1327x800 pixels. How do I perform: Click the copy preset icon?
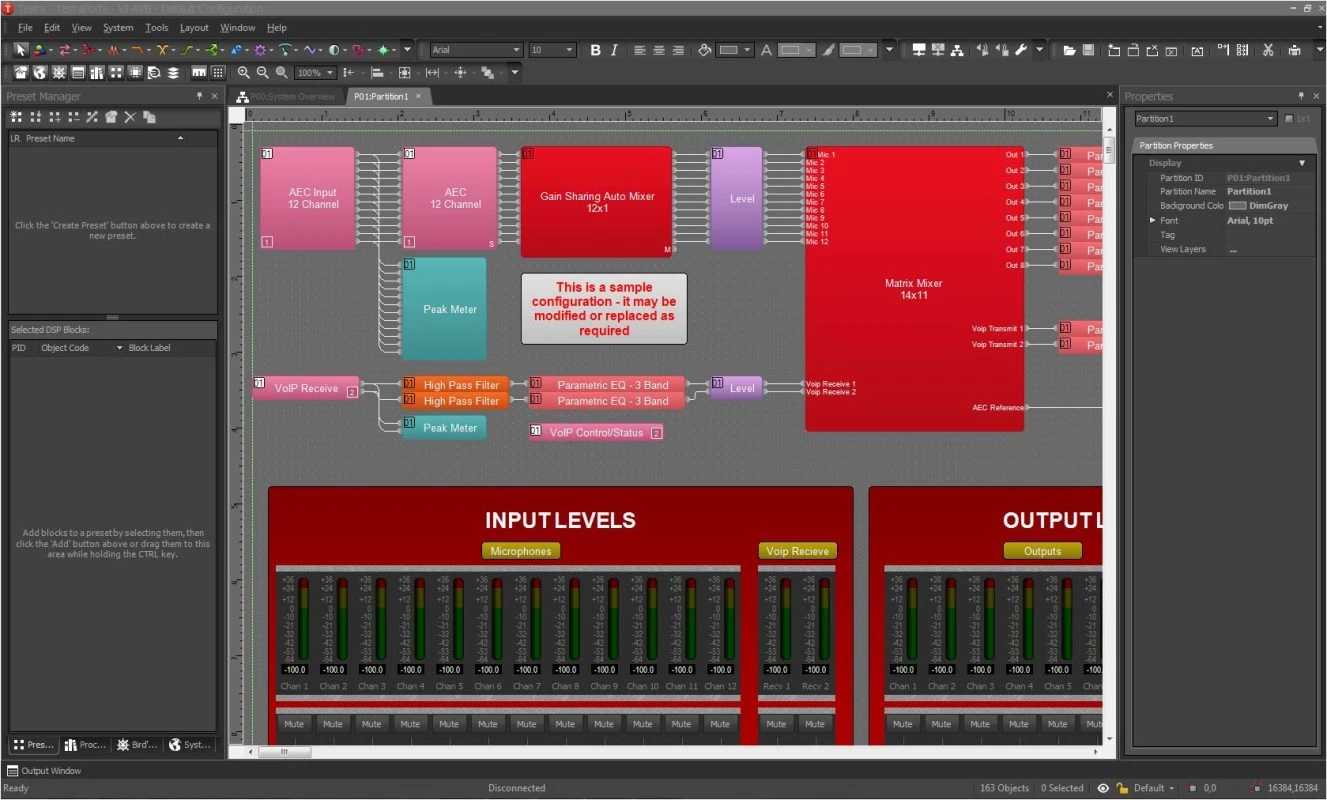pyautogui.click(x=149, y=117)
